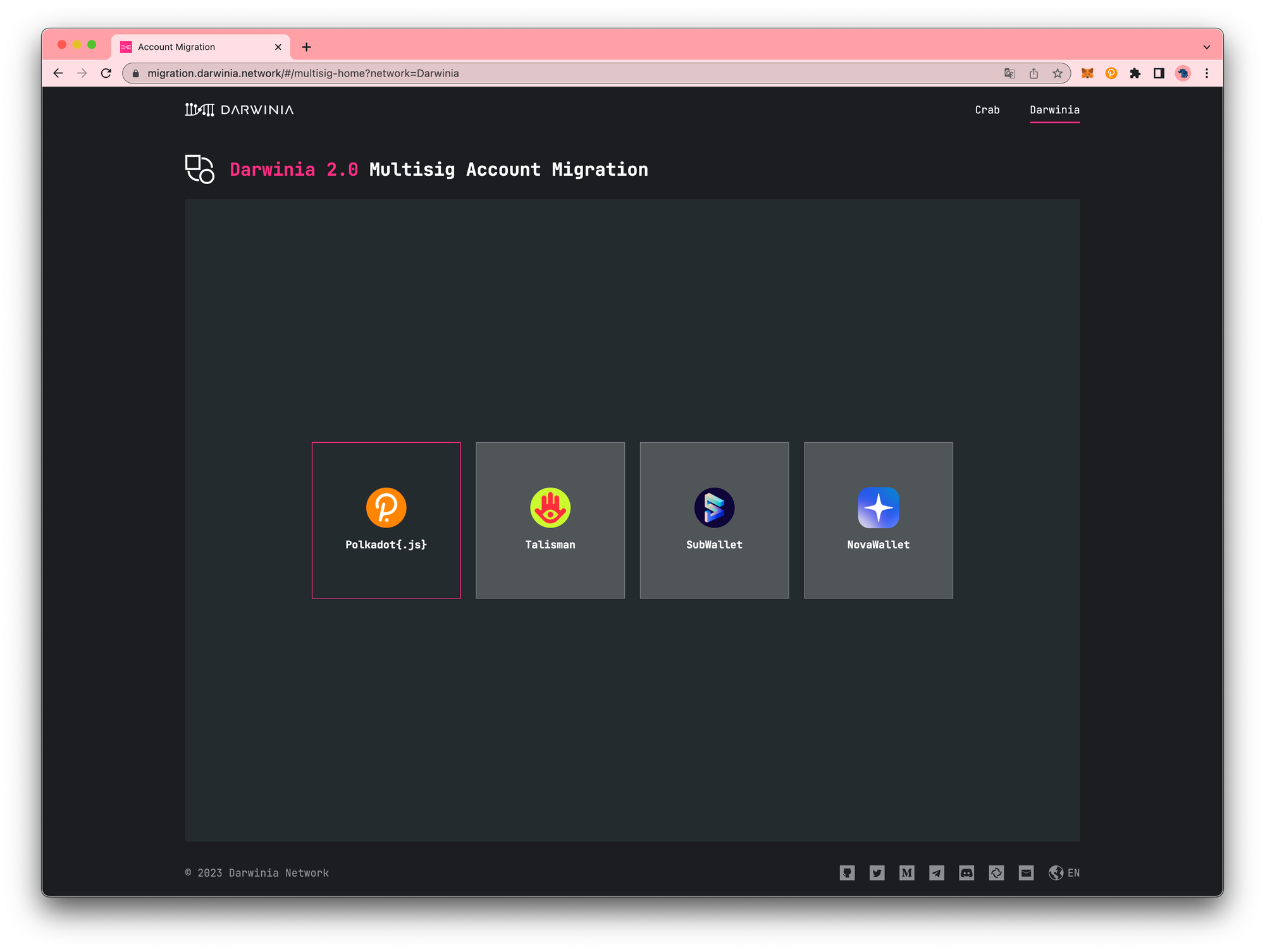Select NovaWallet wallet card
The image size is (1265, 952).
tap(878, 520)
